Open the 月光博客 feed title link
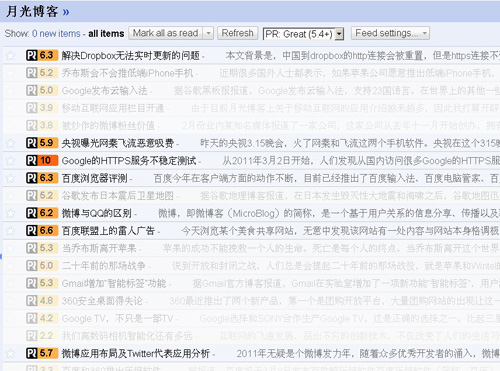Viewport: 500px width, 371px height. [32, 12]
